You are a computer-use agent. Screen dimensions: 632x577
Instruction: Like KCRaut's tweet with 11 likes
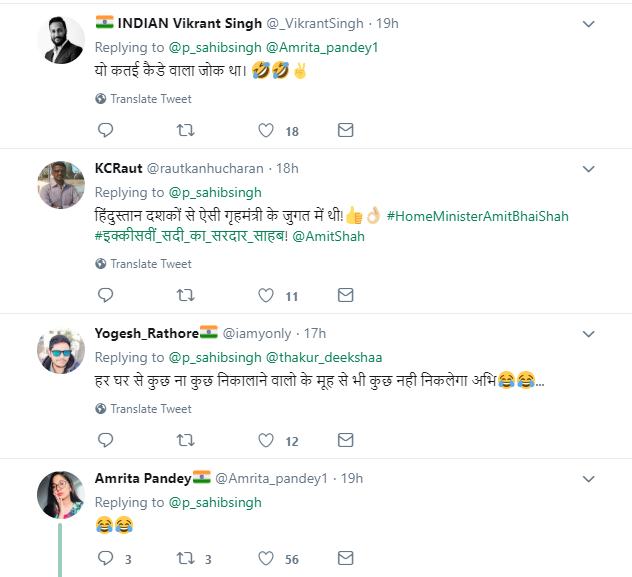[266, 296]
